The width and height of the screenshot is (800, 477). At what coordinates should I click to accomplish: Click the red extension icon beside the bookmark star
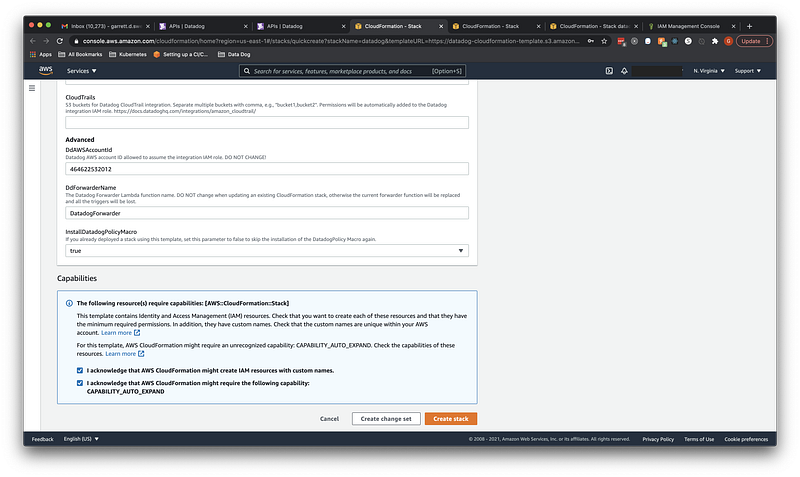click(x=621, y=41)
